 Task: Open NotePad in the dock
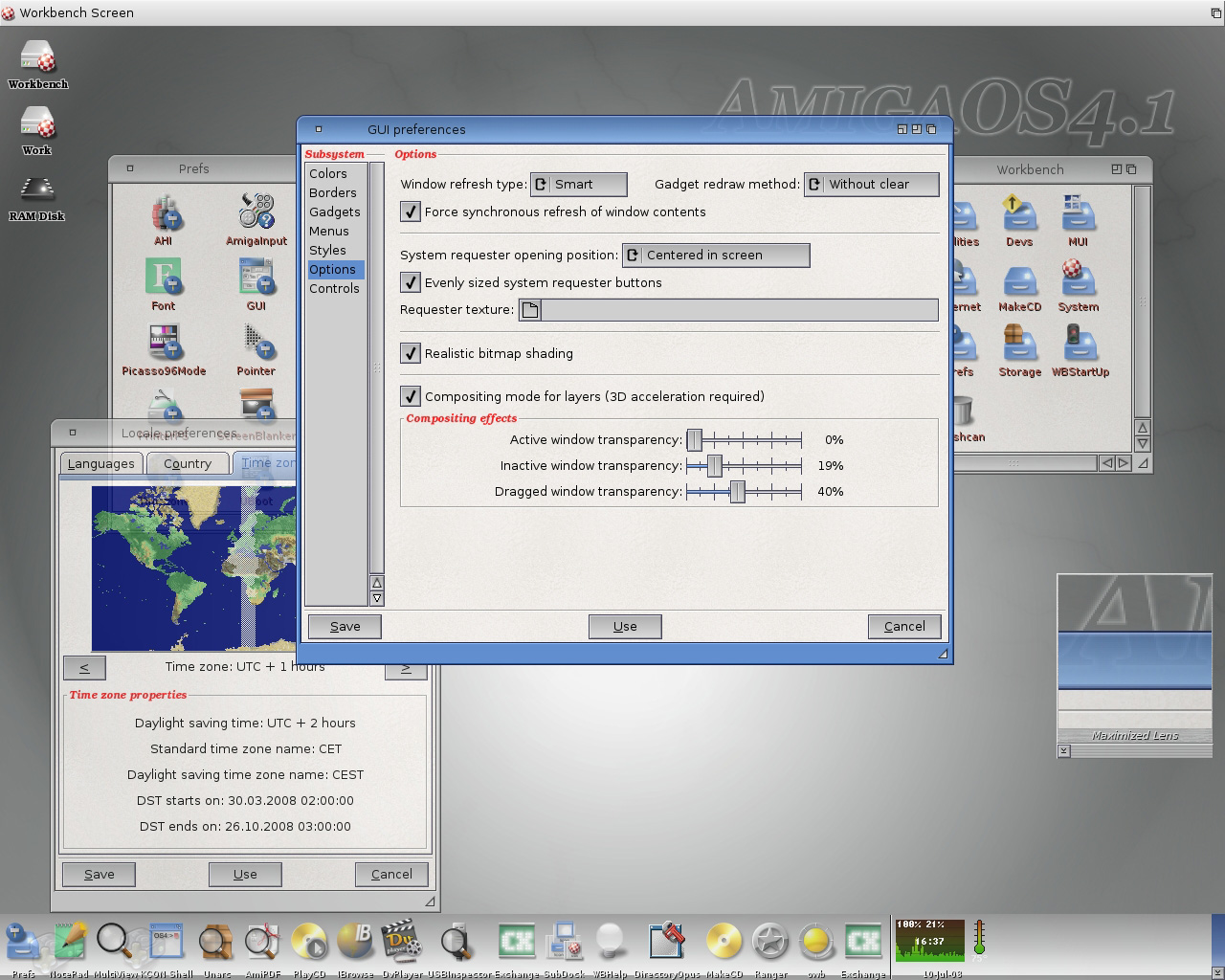tap(70, 942)
